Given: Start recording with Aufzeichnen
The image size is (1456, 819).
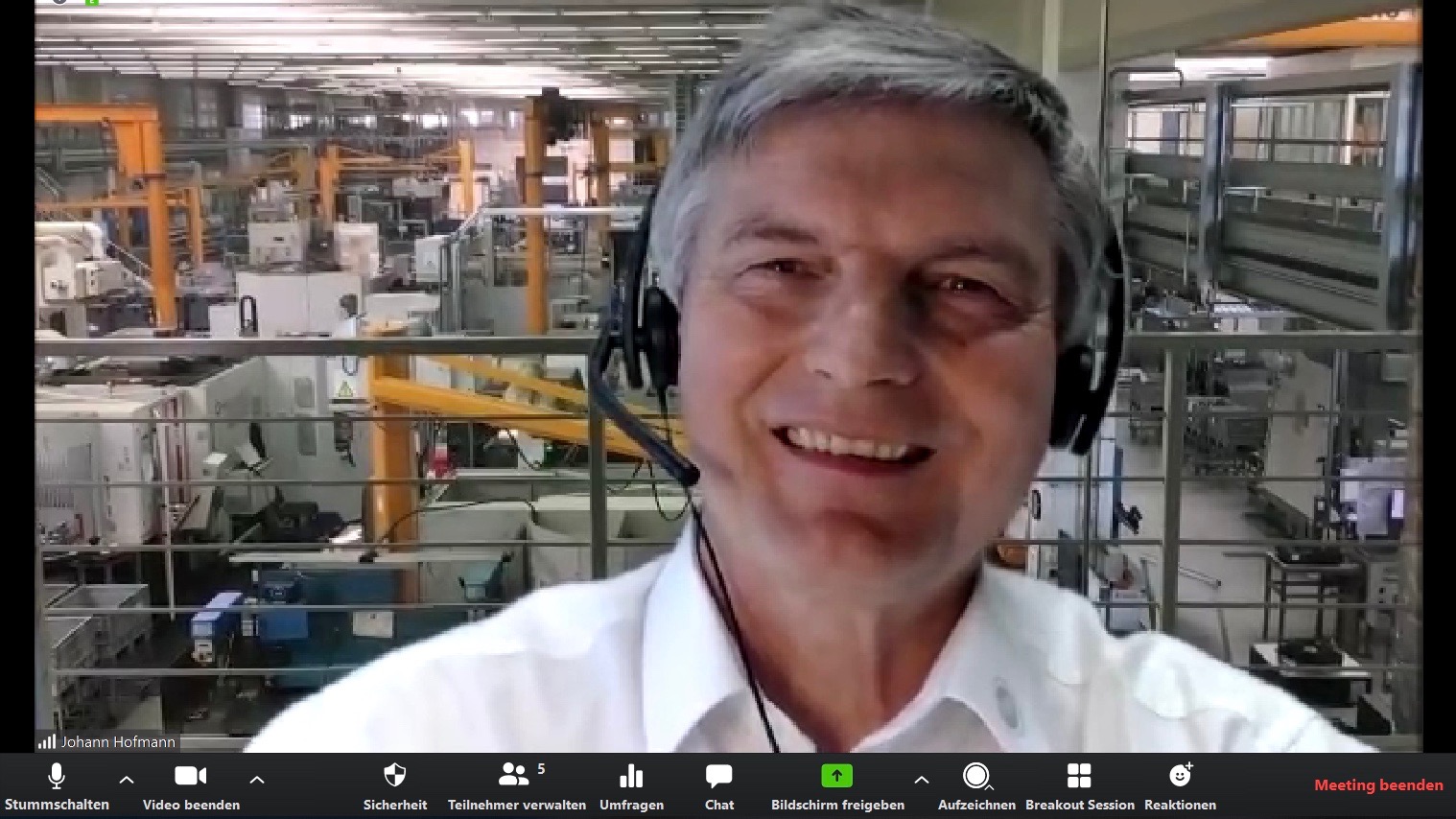Looking at the screenshot, I should pos(976,786).
